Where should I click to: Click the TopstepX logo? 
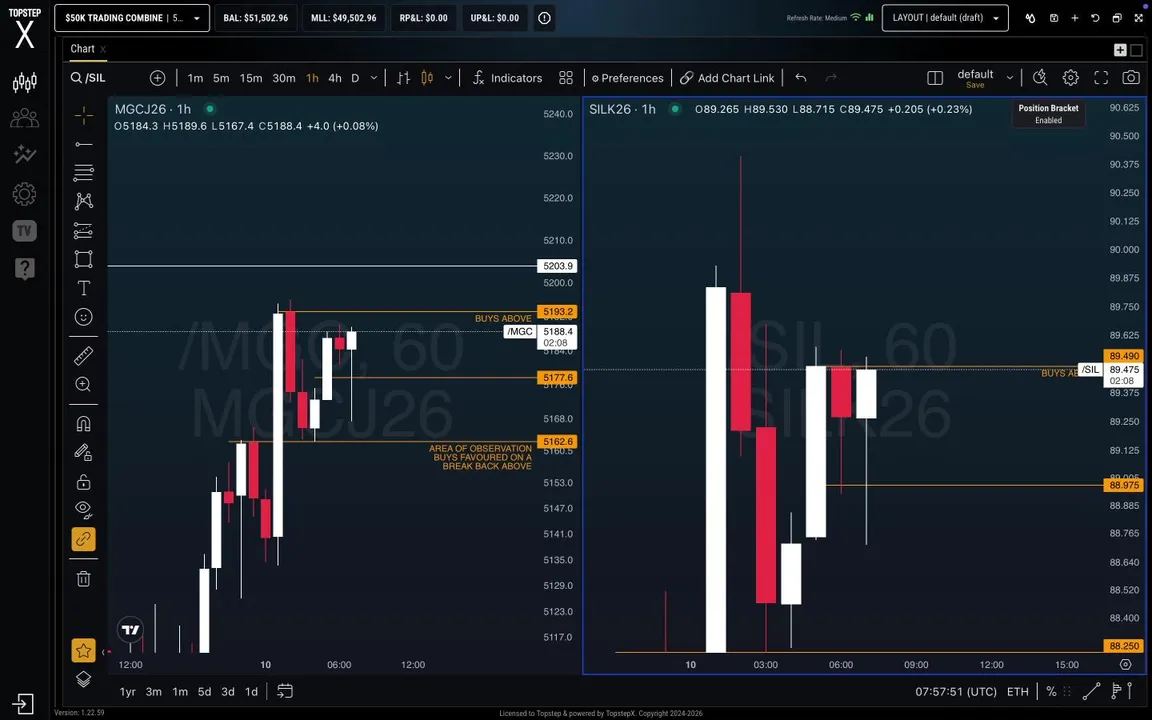(24, 29)
